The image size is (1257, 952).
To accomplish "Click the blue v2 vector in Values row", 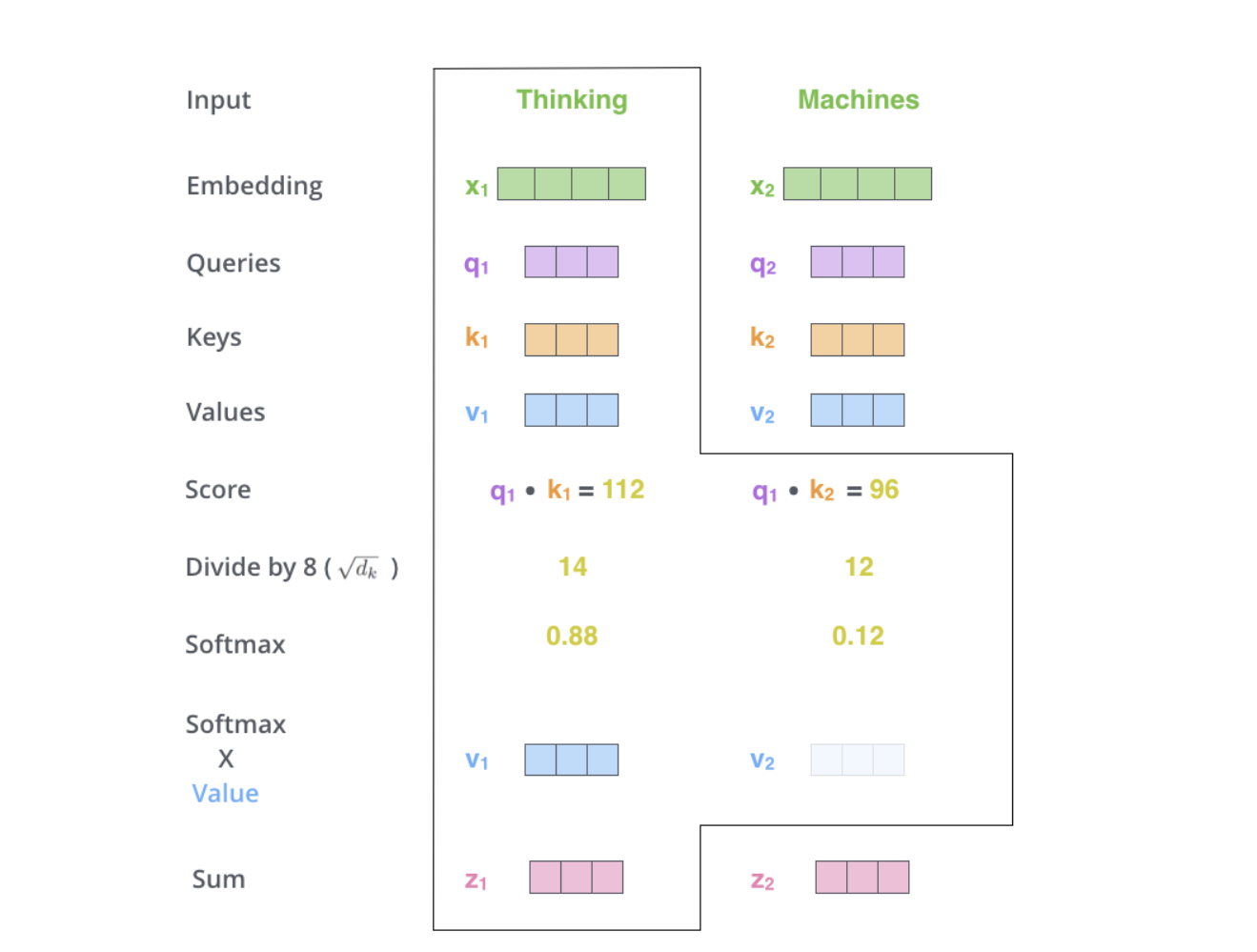I will (857, 410).
